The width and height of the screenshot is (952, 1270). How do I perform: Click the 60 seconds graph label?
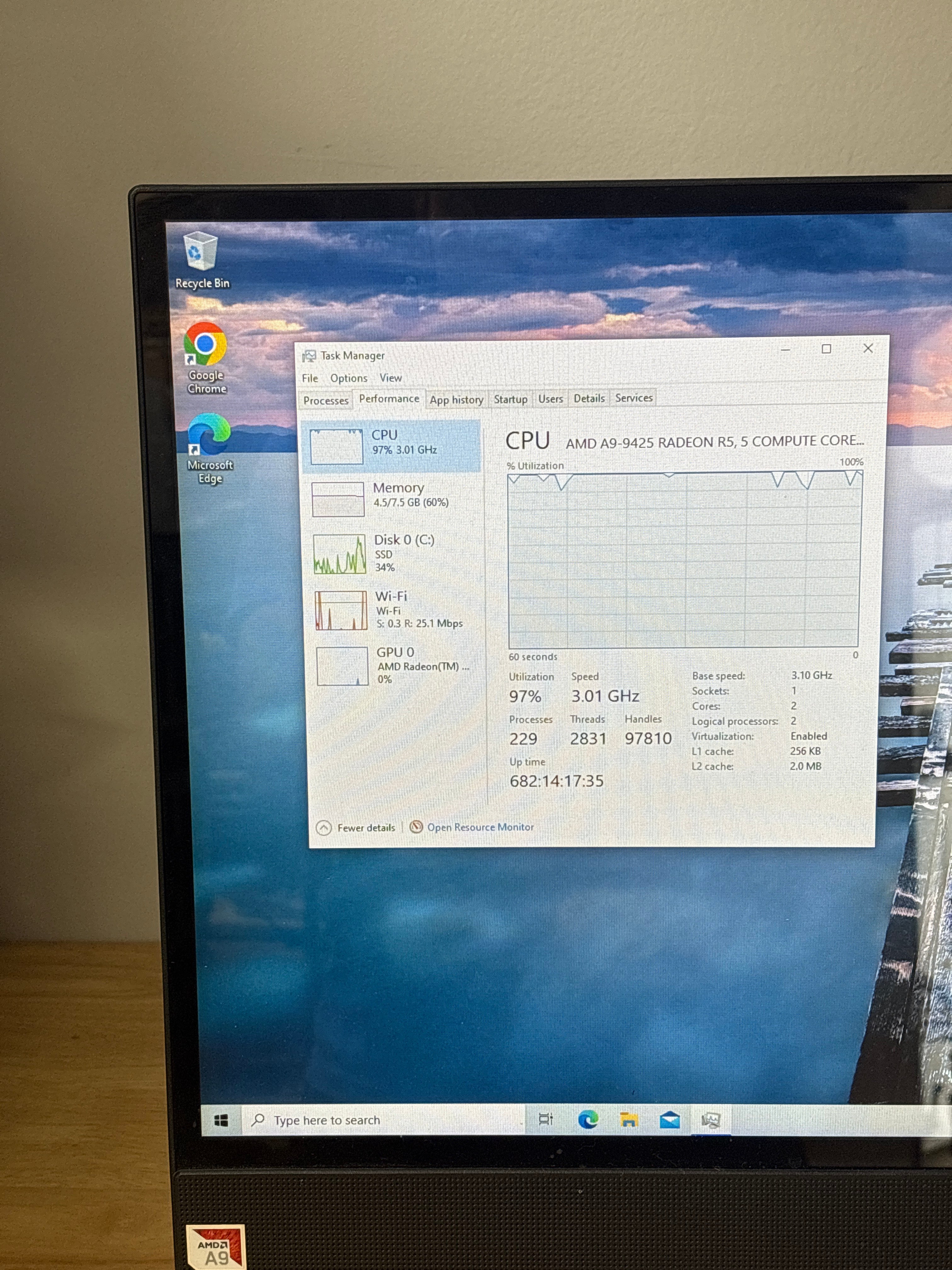coord(533,656)
